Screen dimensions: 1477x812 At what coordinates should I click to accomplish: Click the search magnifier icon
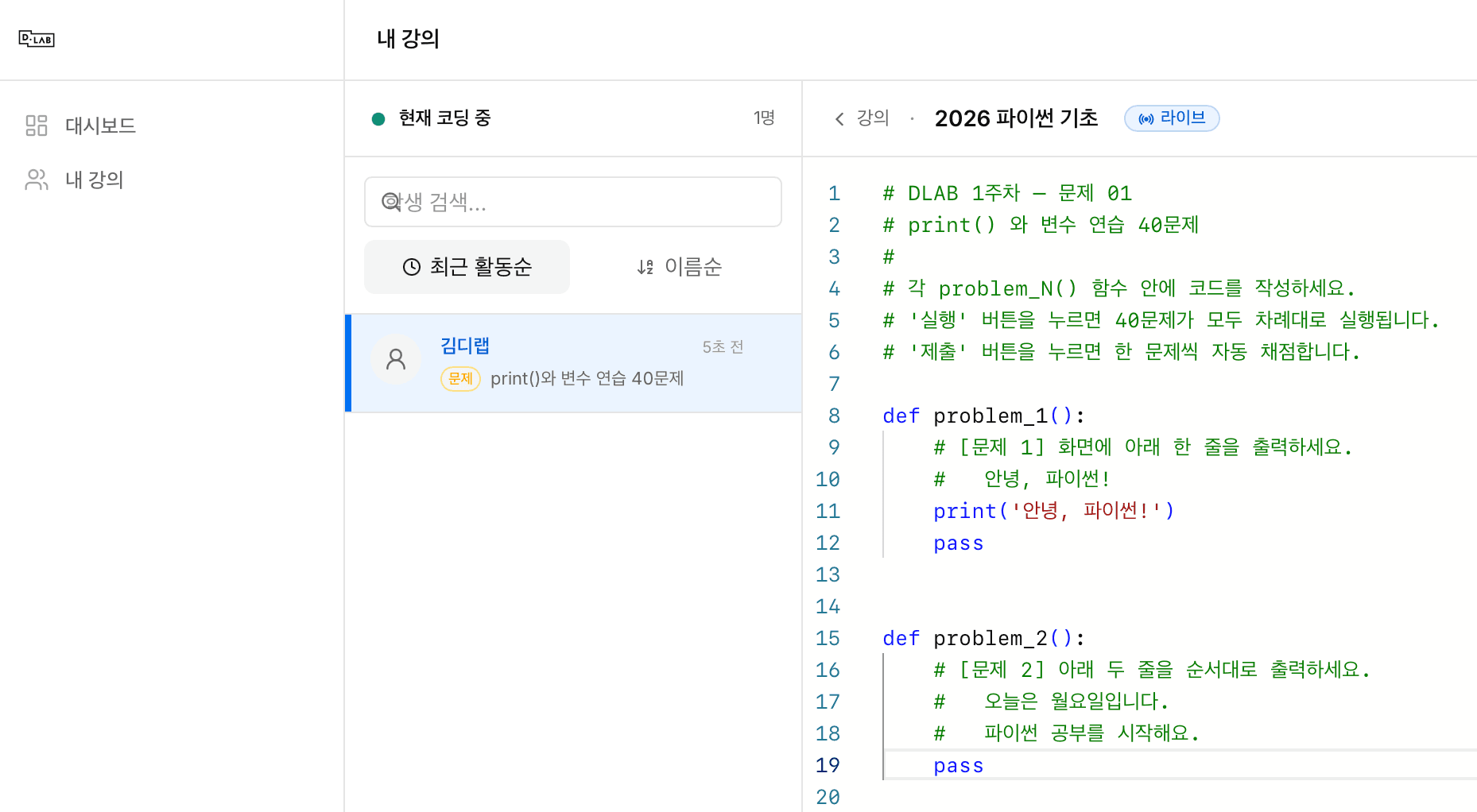pos(390,202)
